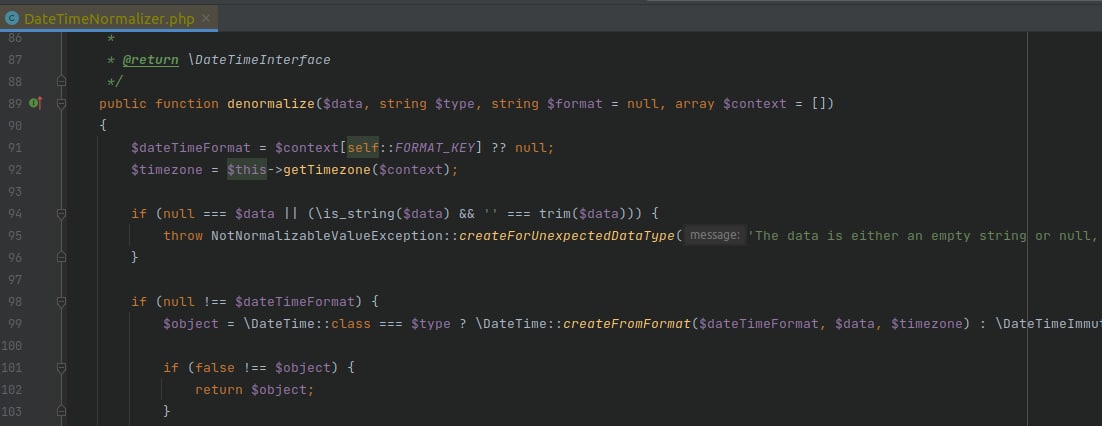This screenshot has height=426, width=1102.
Task: Click the 'message:' parameter hint
Action: (x=713, y=235)
